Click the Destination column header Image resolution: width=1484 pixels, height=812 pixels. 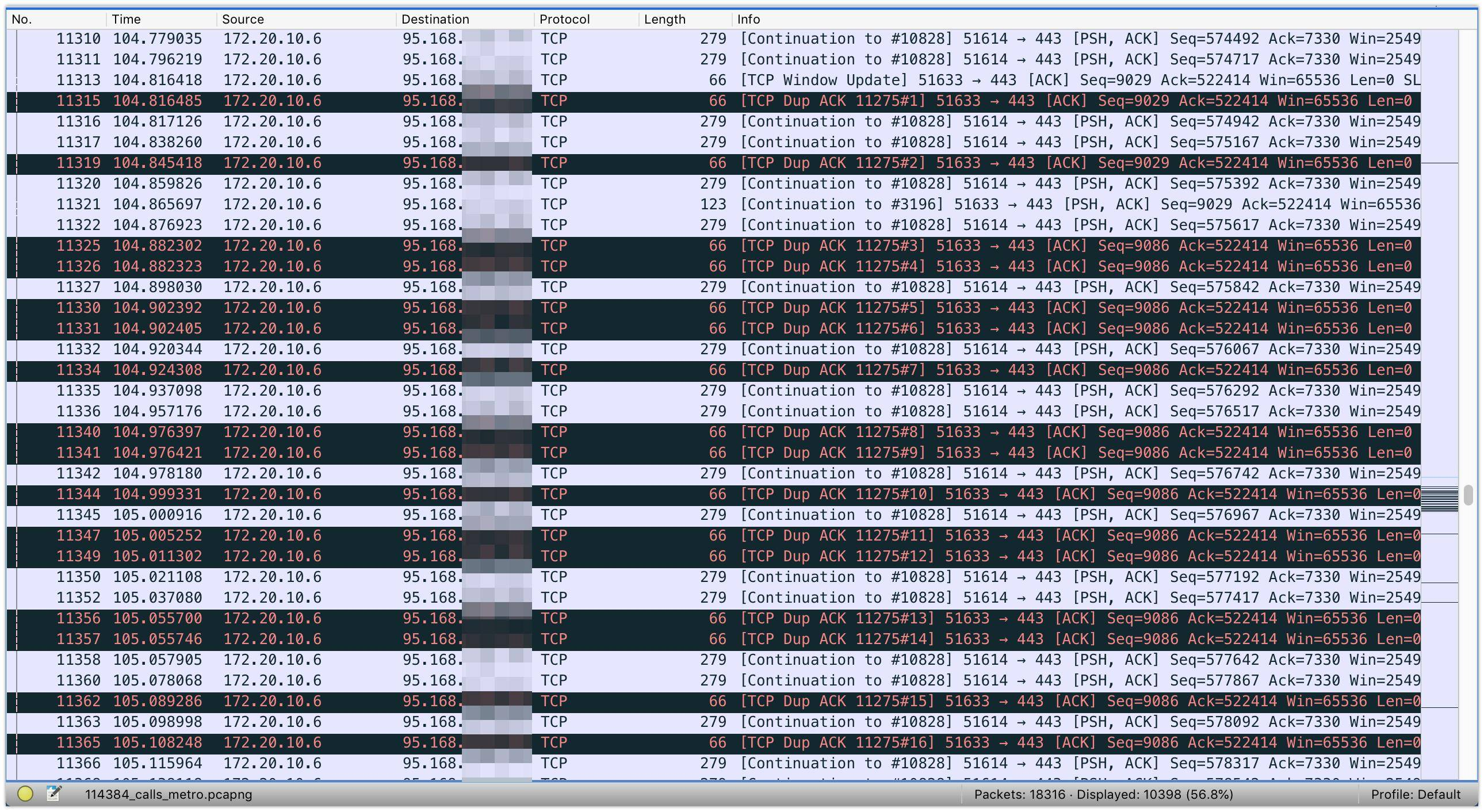[x=435, y=19]
